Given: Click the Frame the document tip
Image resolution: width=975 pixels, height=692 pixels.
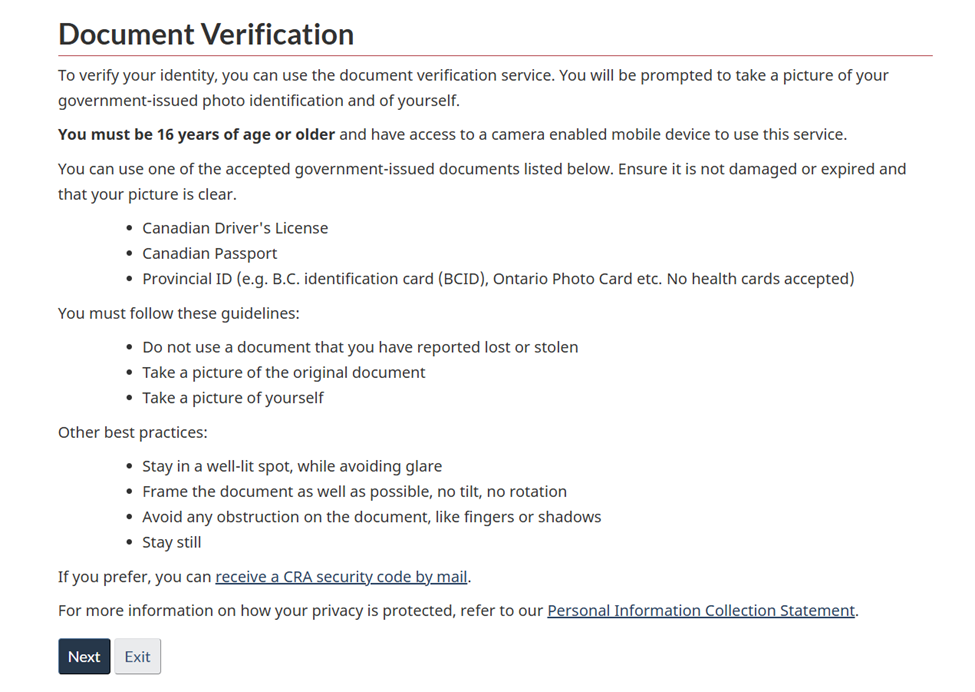Looking at the screenshot, I should [354, 492].
